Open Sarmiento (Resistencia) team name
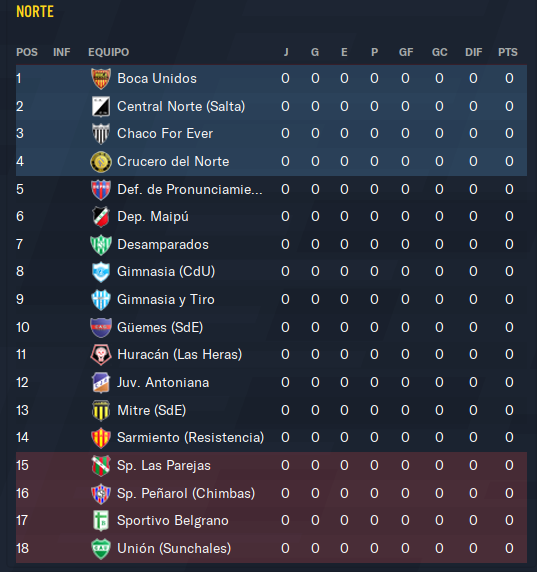 click(190, 437)
